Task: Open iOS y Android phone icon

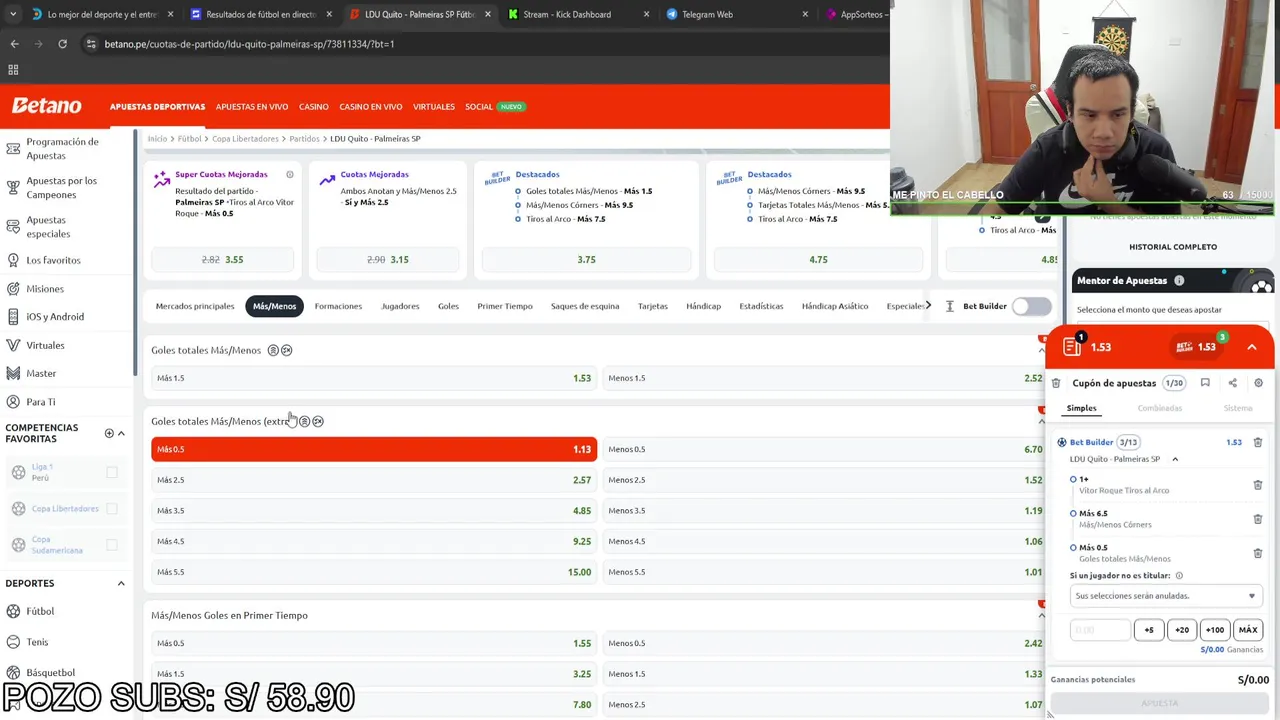Action: tap(13, 317)
